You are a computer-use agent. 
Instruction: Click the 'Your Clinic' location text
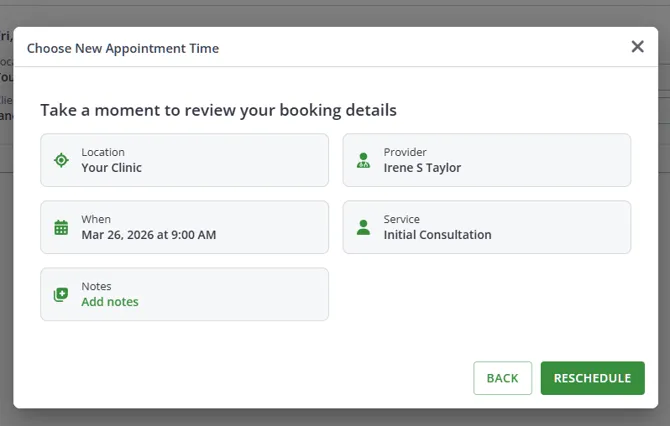click(x=112, y=168)
